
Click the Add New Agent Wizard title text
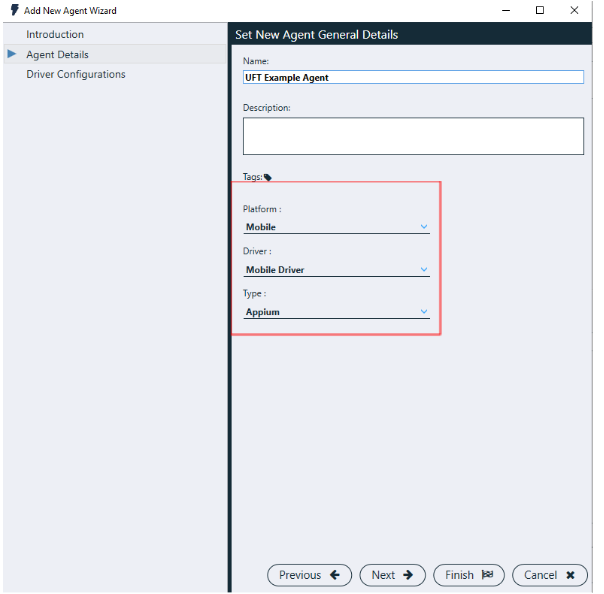70,11
